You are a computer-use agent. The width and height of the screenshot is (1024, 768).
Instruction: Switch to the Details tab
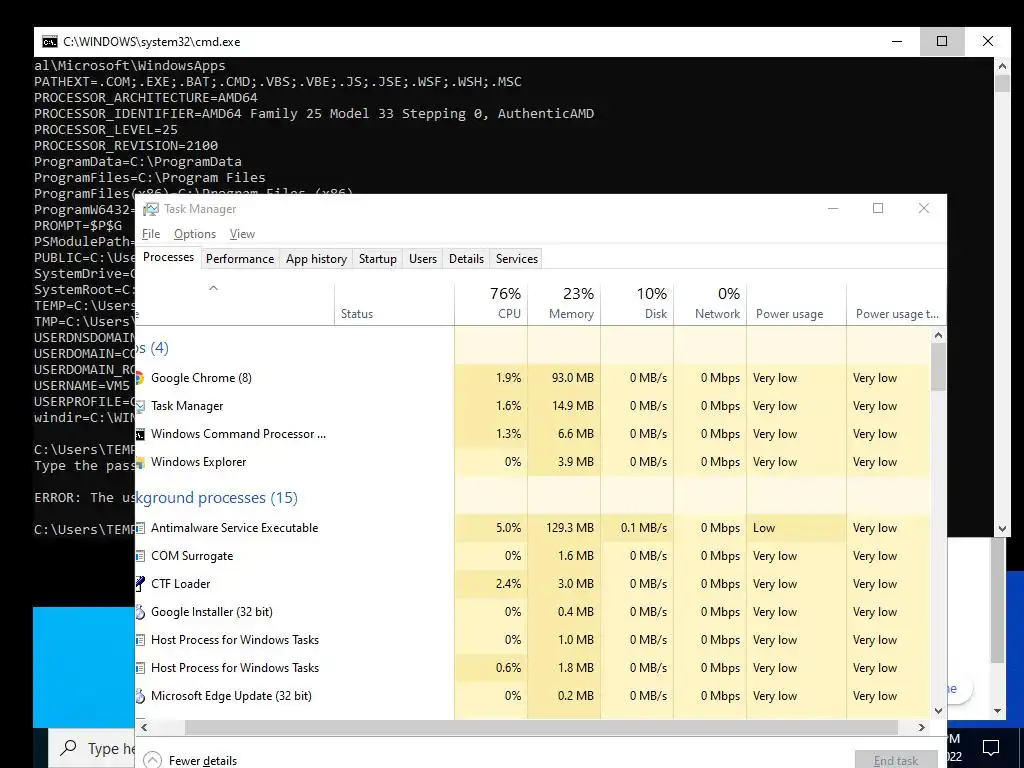pyautogui.click(x=466, y=259)
